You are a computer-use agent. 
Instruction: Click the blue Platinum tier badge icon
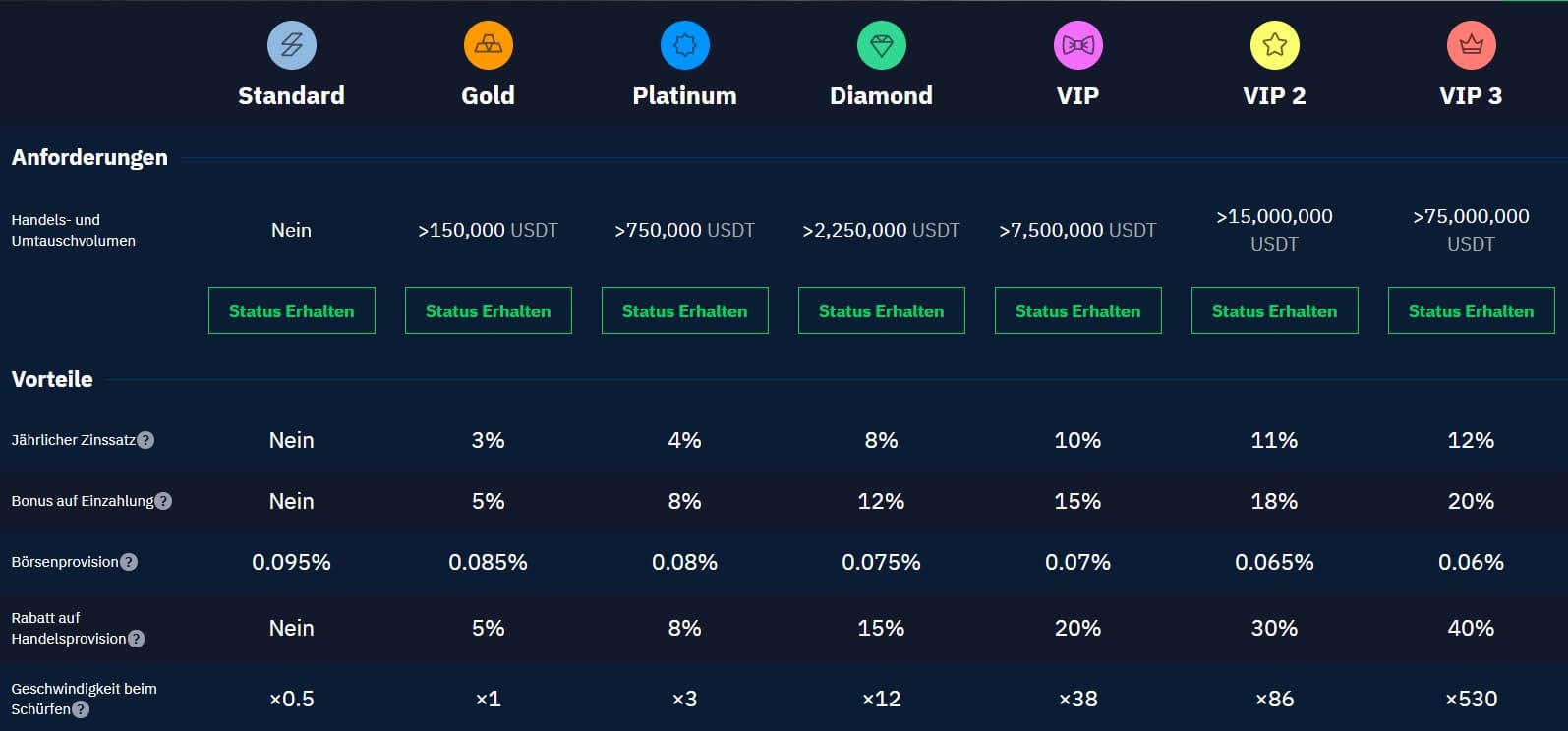click(x=684, y=45)
